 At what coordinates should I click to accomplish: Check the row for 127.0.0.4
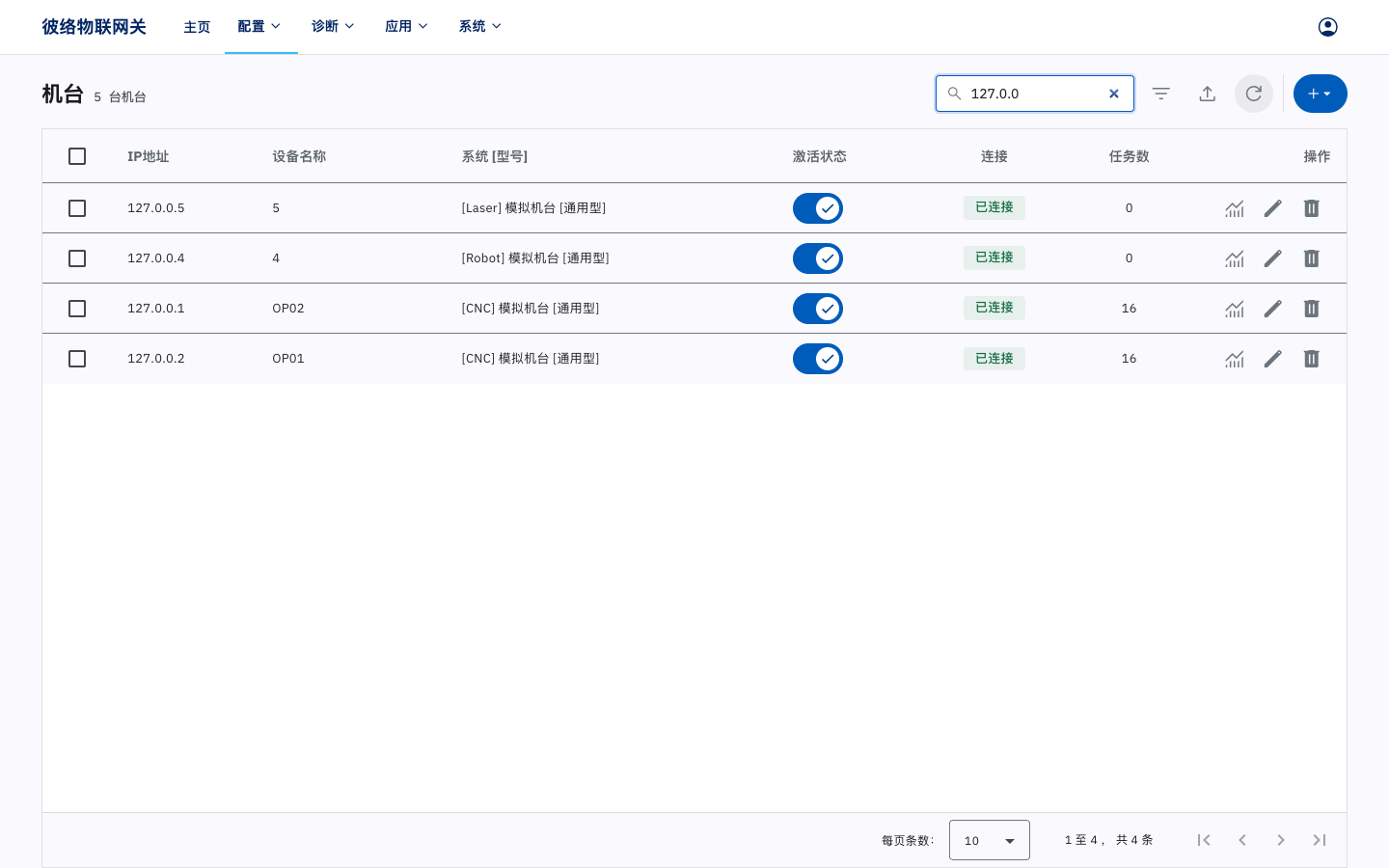tap(77, 258)
